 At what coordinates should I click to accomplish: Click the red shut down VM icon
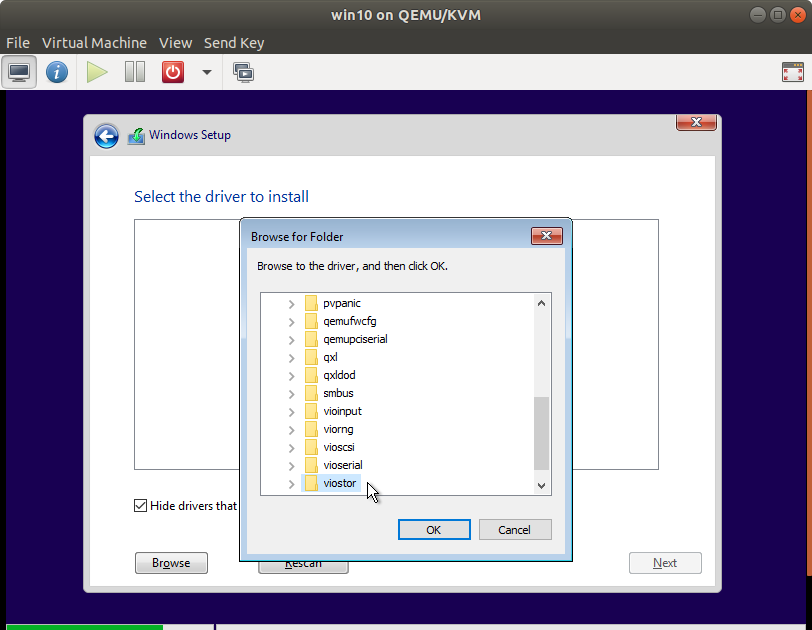coord(172,71)
